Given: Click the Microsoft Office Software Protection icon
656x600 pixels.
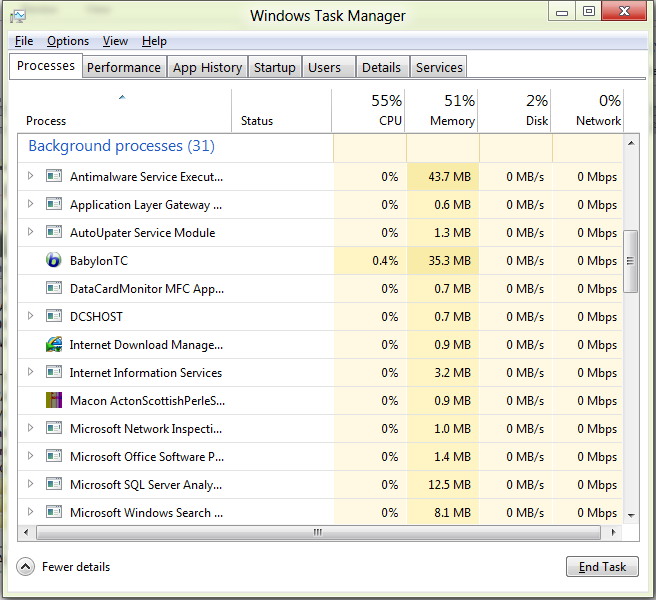Looking at the screenshot, I should pyautogui.click(x=54, y=456).
